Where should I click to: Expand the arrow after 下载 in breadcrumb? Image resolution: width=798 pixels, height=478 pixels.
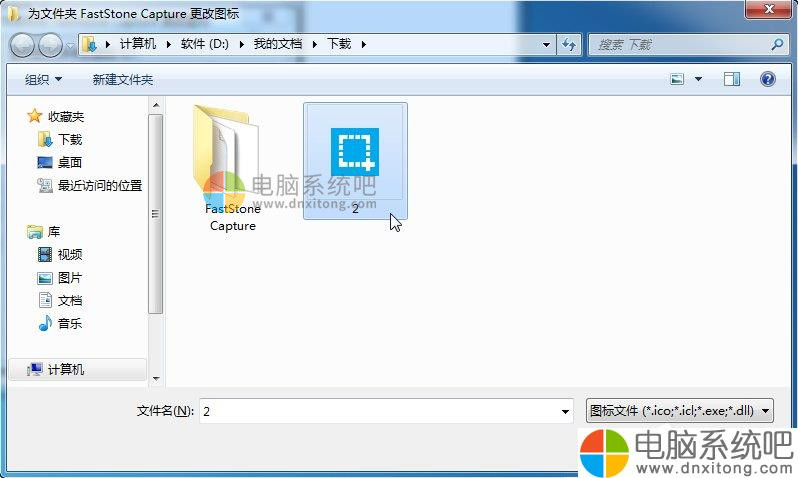(x=363, y=44)
